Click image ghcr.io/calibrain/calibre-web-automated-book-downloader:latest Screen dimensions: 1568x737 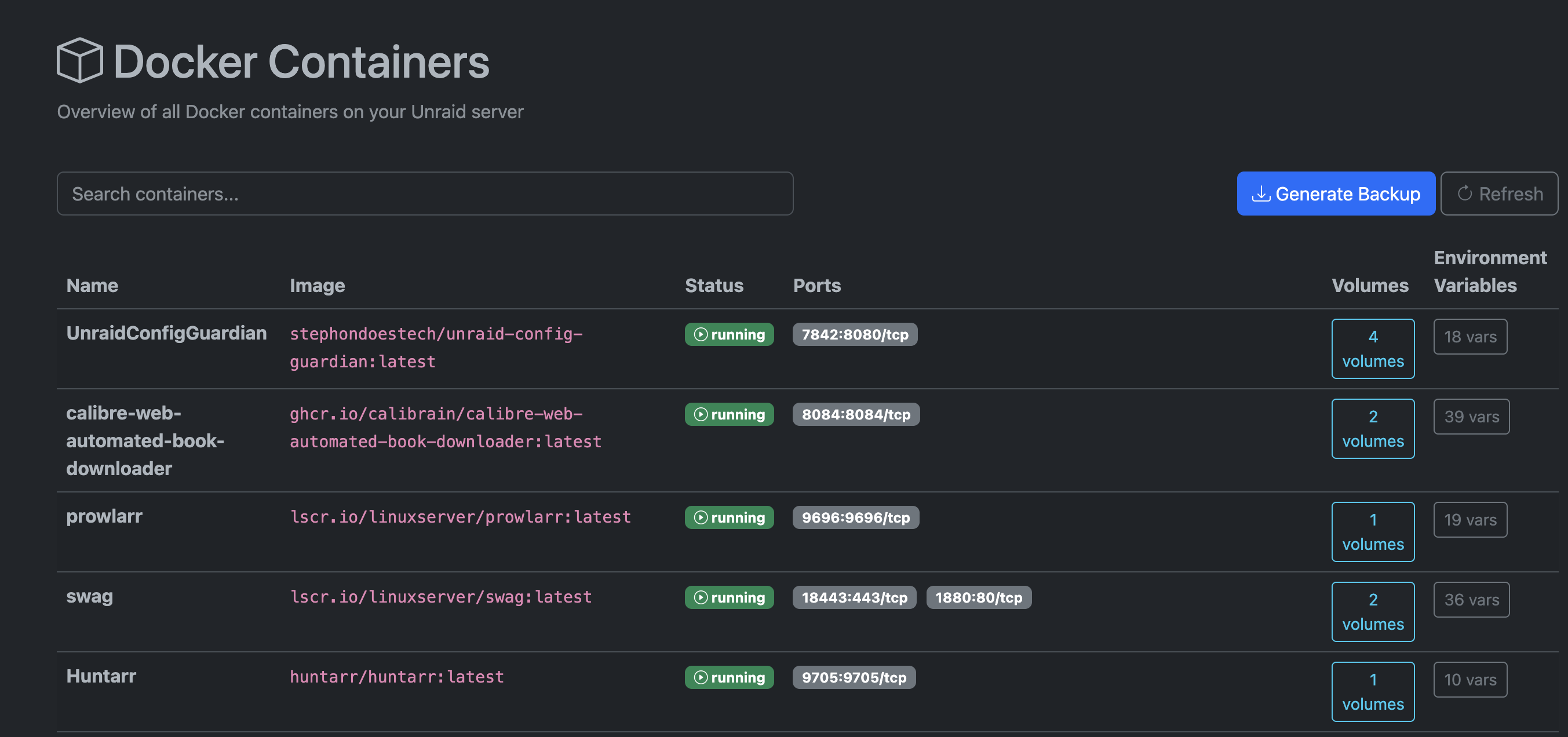[x=445, y=428]
